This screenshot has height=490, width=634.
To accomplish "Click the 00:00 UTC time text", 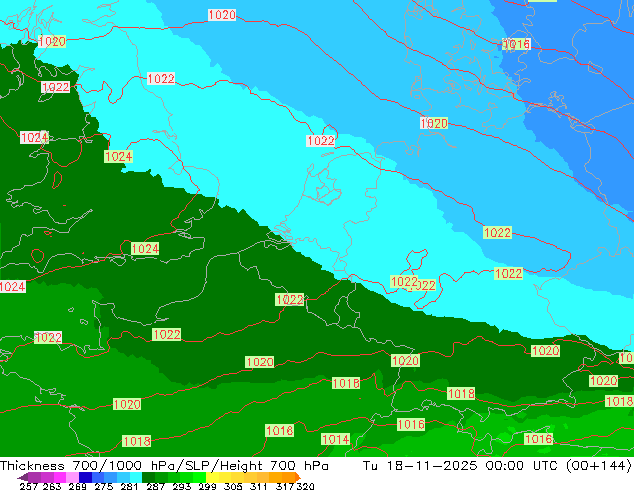I will coord(524,466).
